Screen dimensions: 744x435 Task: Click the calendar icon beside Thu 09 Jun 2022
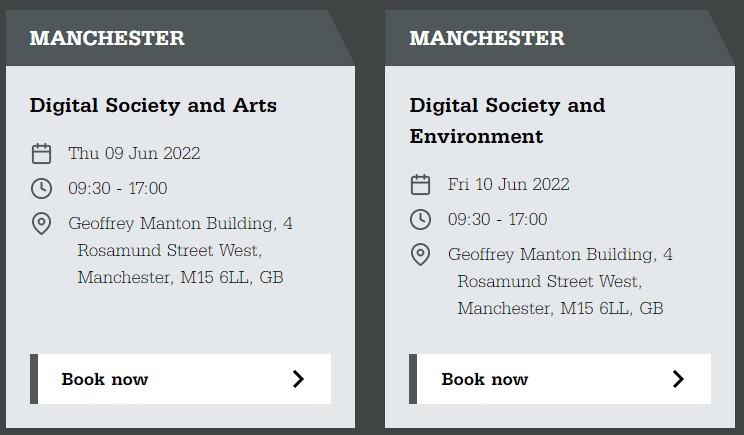[41, 153]
